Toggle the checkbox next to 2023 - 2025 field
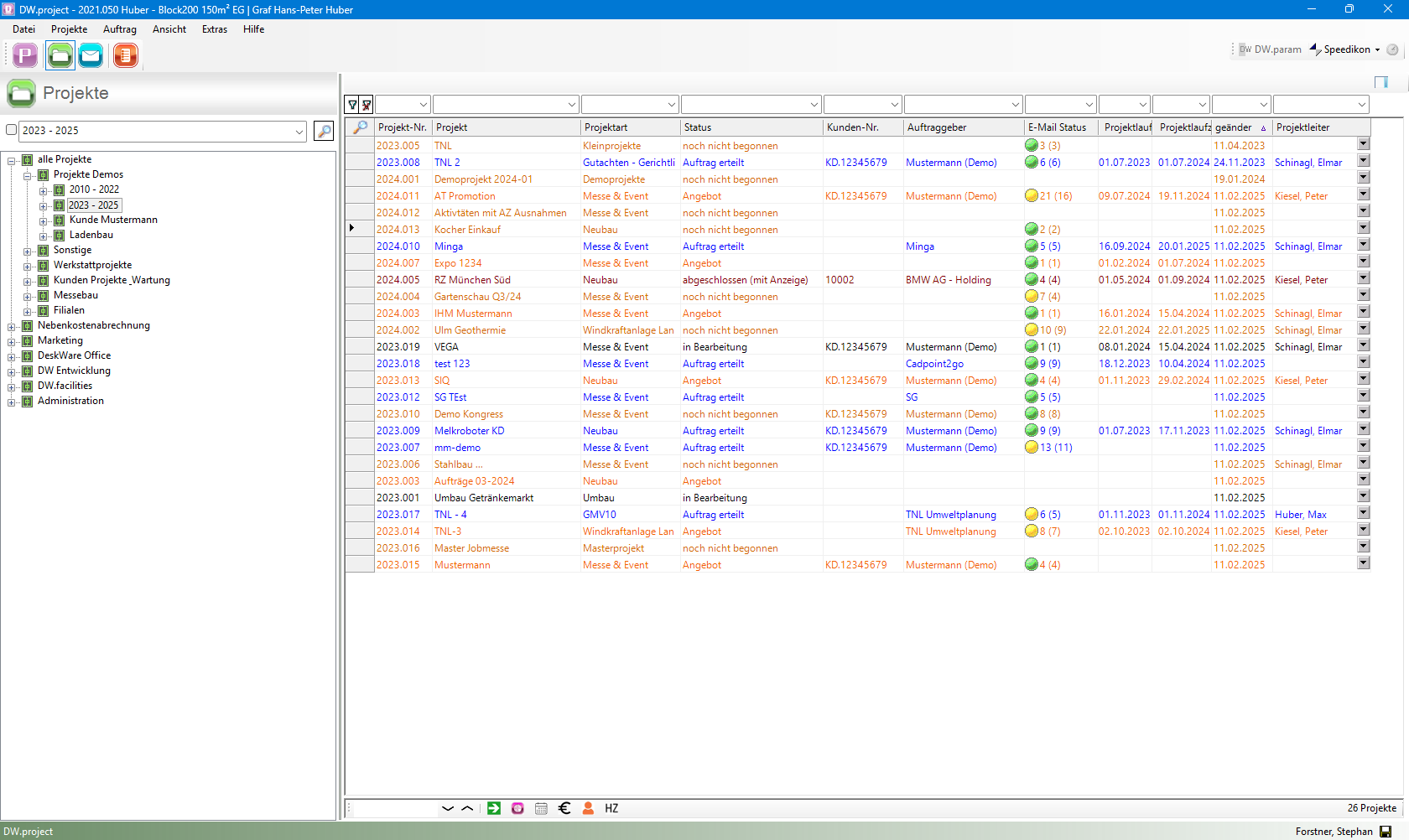Image resolution: width=1409 pixels, height=840 pixels. click(12, 130)
